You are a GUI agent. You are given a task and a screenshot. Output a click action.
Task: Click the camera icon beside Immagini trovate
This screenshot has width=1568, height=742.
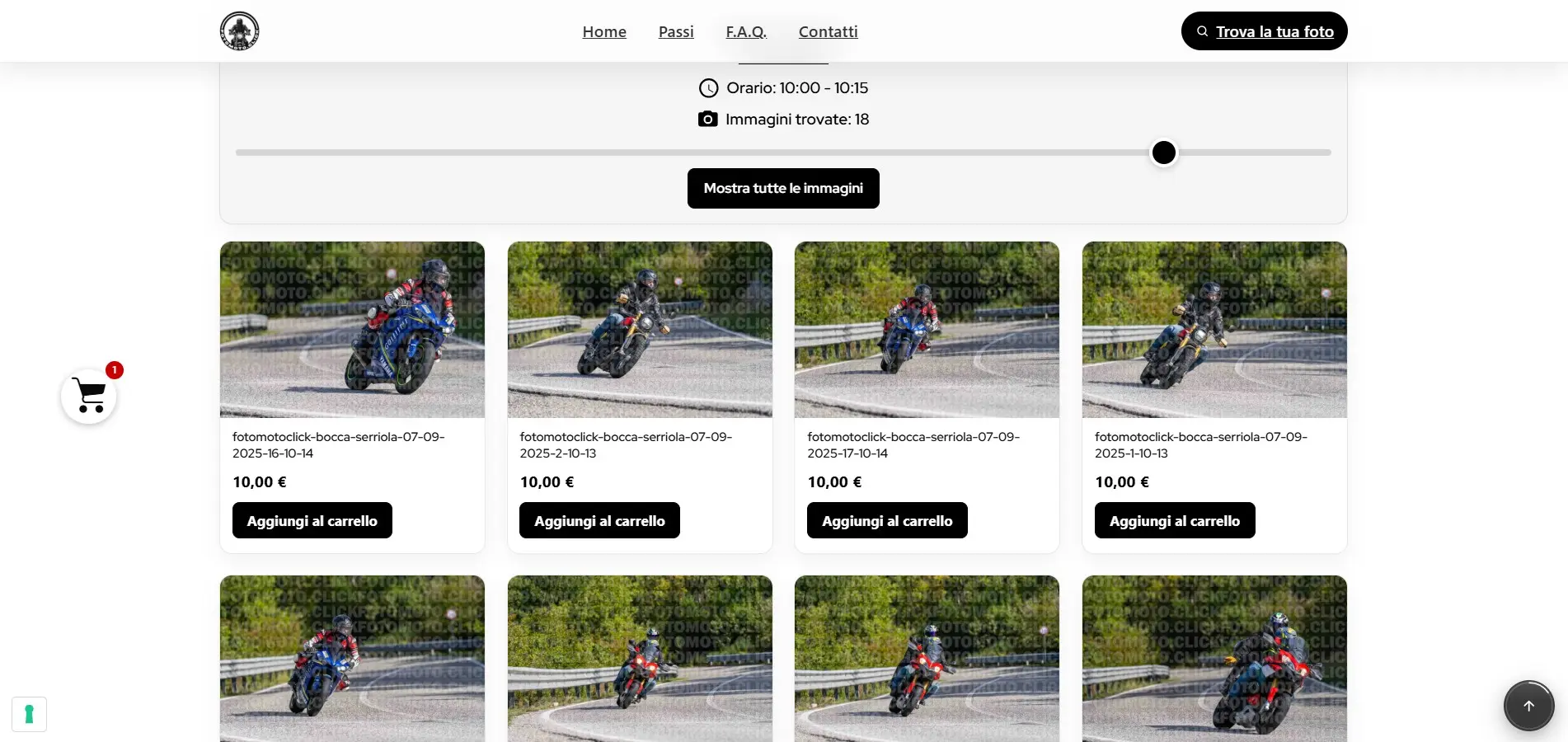coord(707,120)
